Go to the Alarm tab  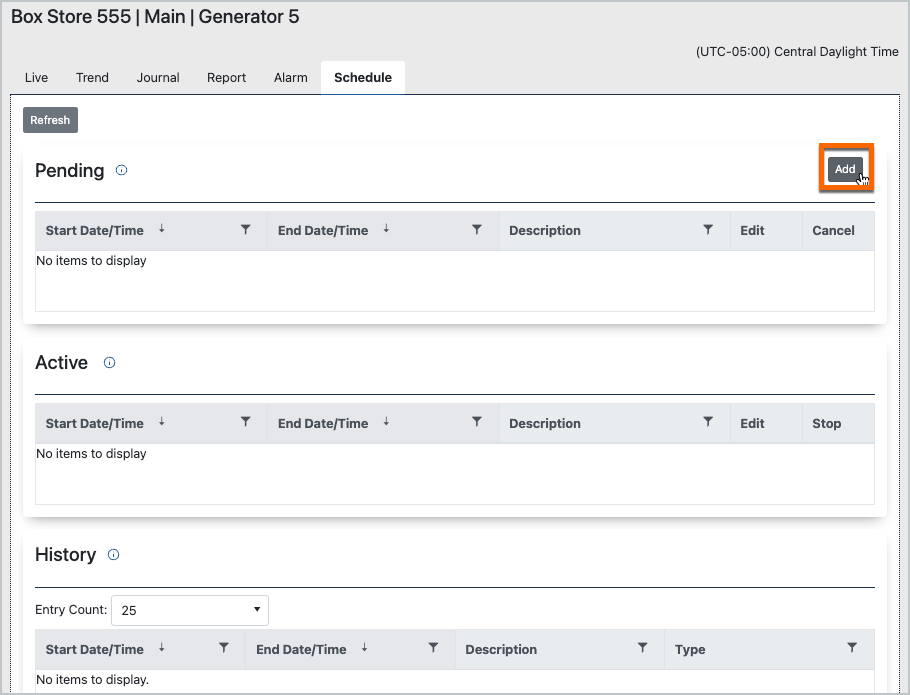pyautogui.click(x=291, y=78)
